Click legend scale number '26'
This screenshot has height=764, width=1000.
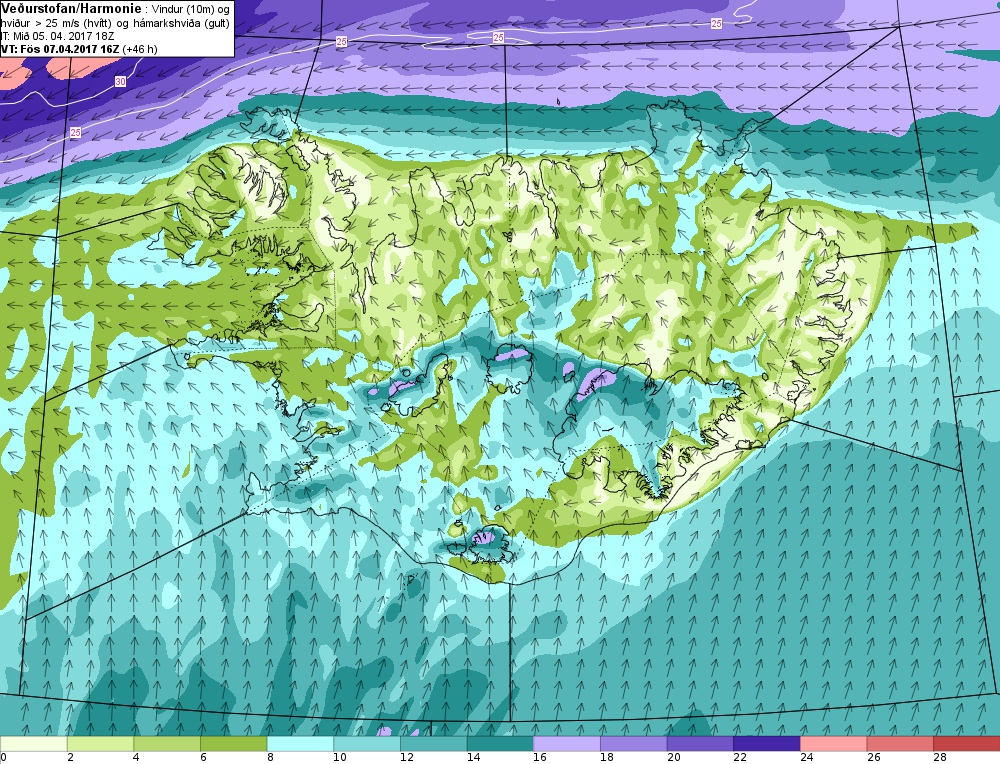873,758
